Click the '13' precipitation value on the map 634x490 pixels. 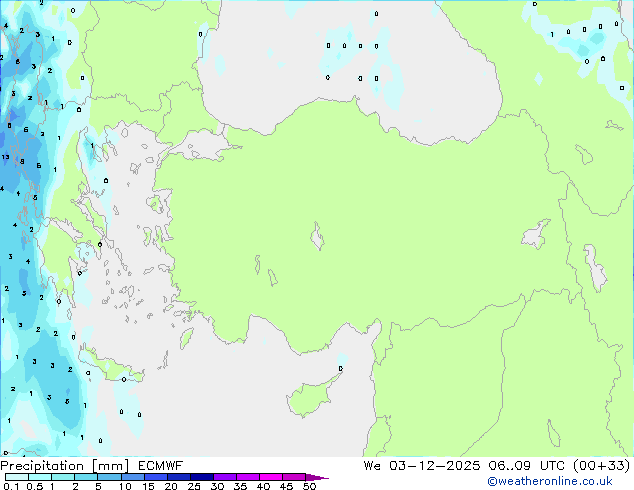point(5,157)
